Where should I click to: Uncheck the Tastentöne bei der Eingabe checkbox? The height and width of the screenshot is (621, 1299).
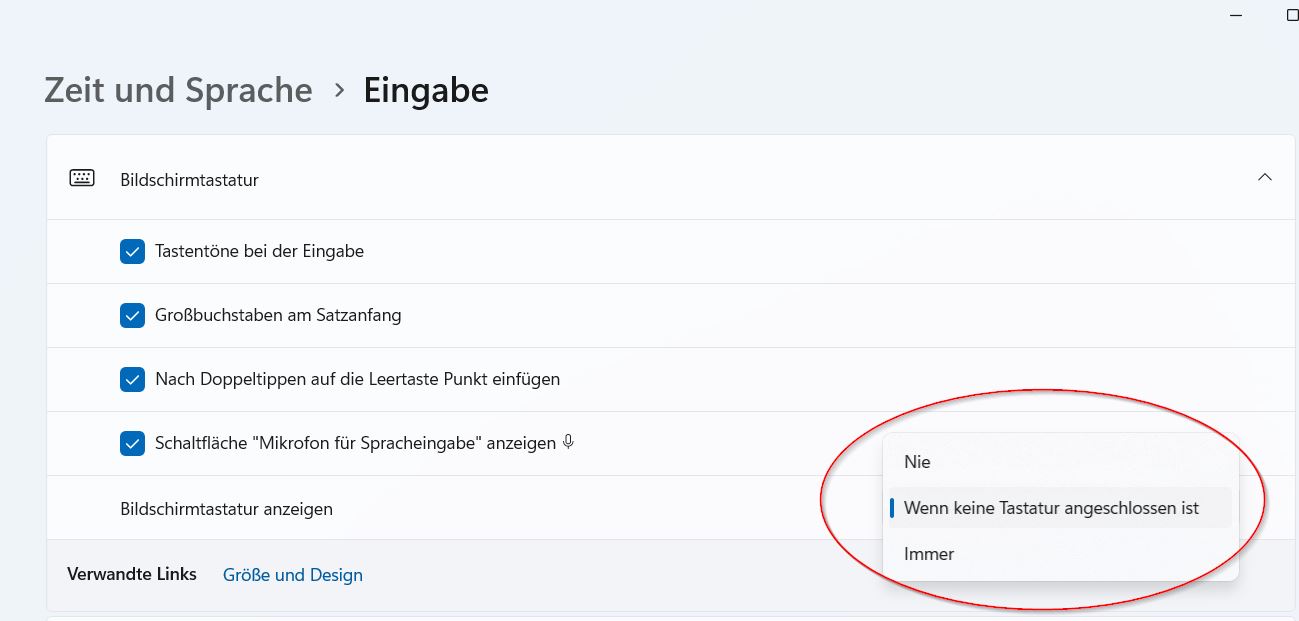132,251
